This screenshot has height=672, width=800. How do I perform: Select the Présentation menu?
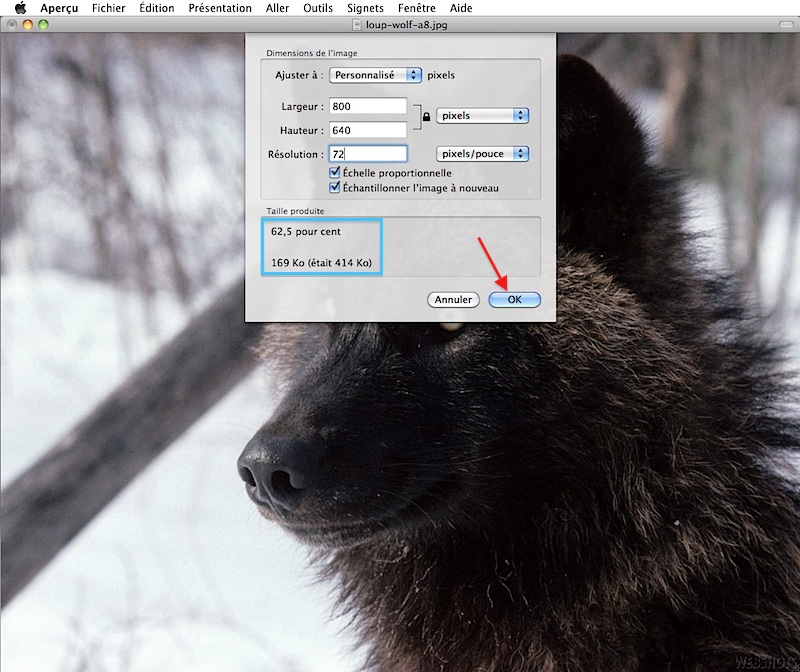tap(220, 8)
